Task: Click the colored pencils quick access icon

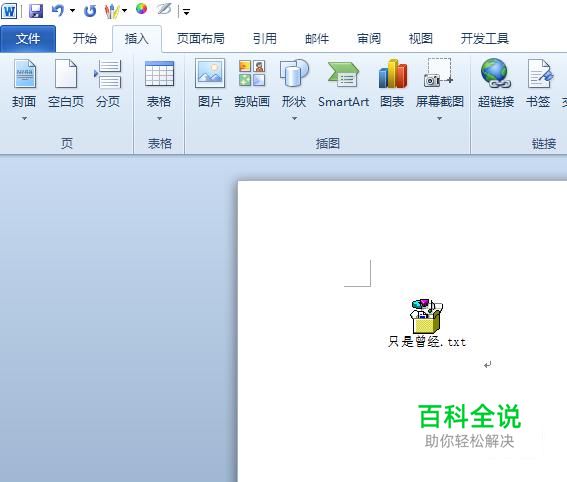Action: point(112,11)
